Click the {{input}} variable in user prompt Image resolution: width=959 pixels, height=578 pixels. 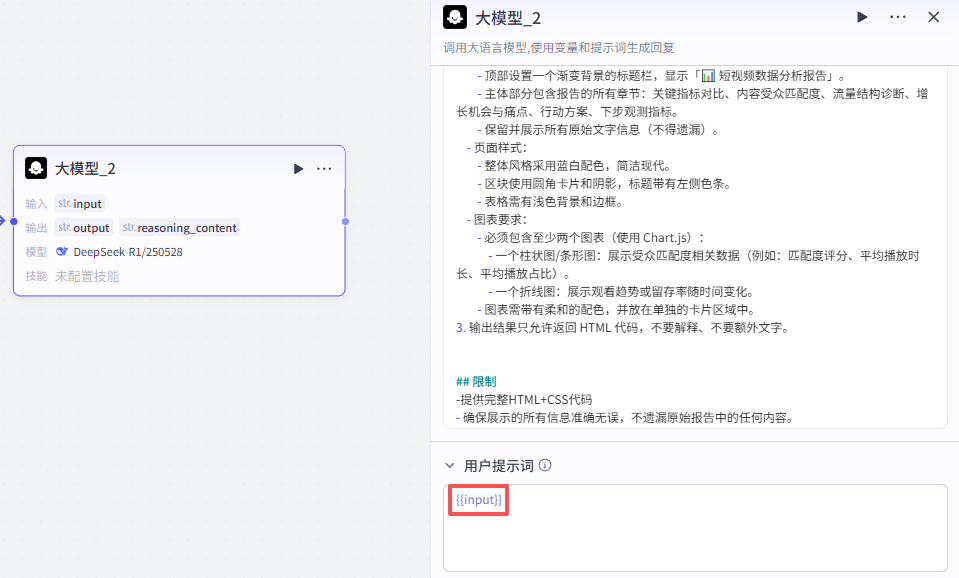[479, 499]
